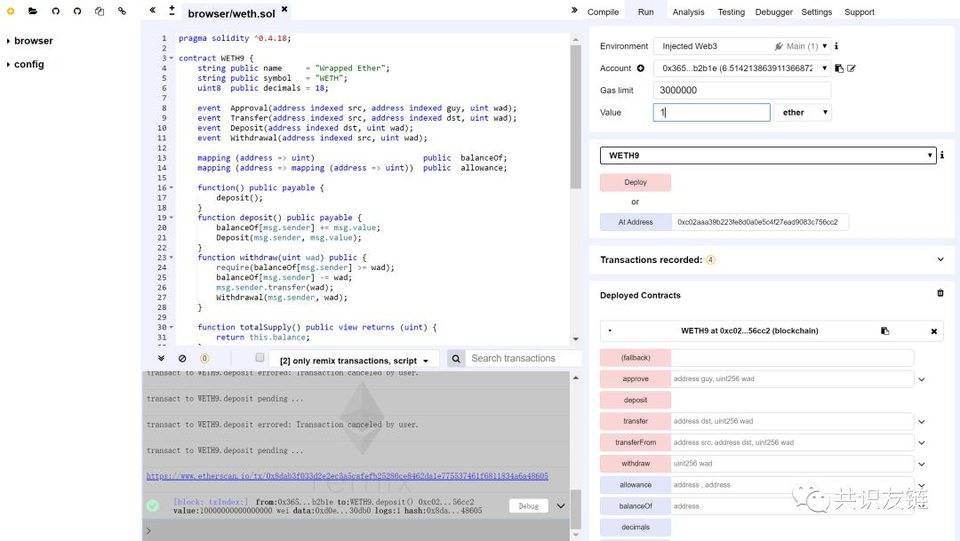Open the etherscan.io transaction link

point(347,476)
